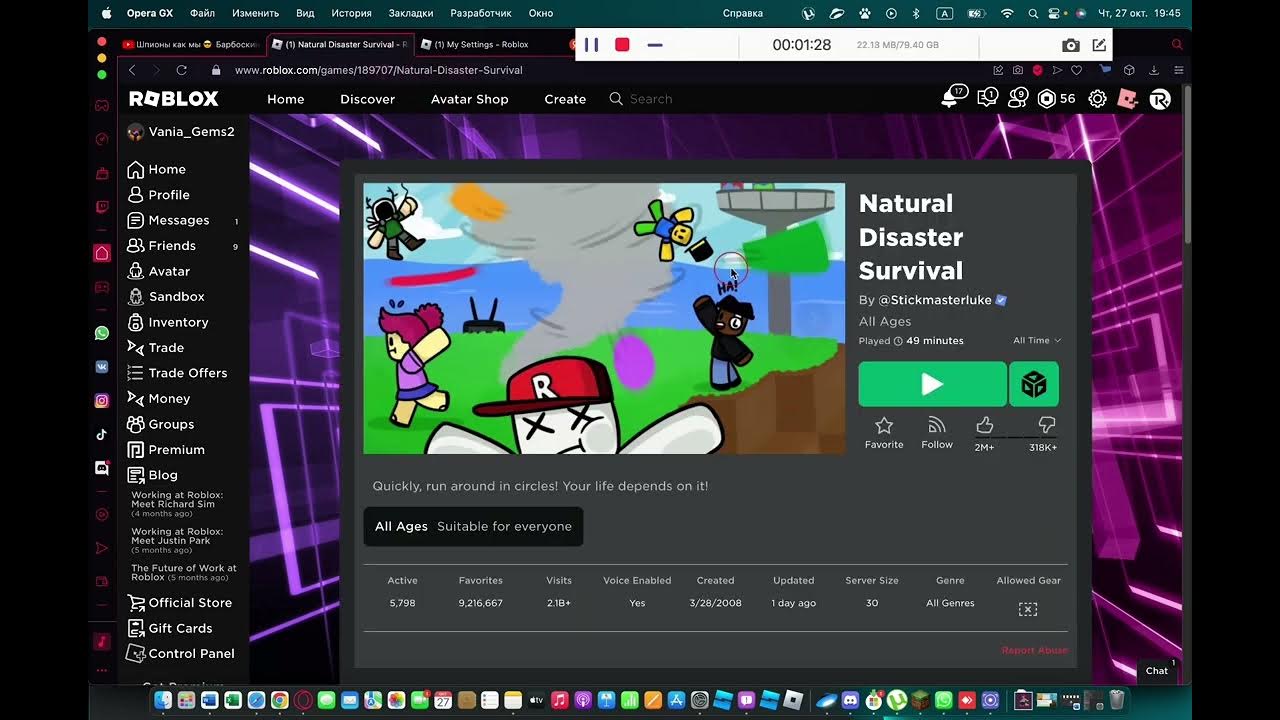The height and width of the screenshot is (720, 1280).
Task: Open TikTok in Opera sidebar
Action: click(102, 434)
